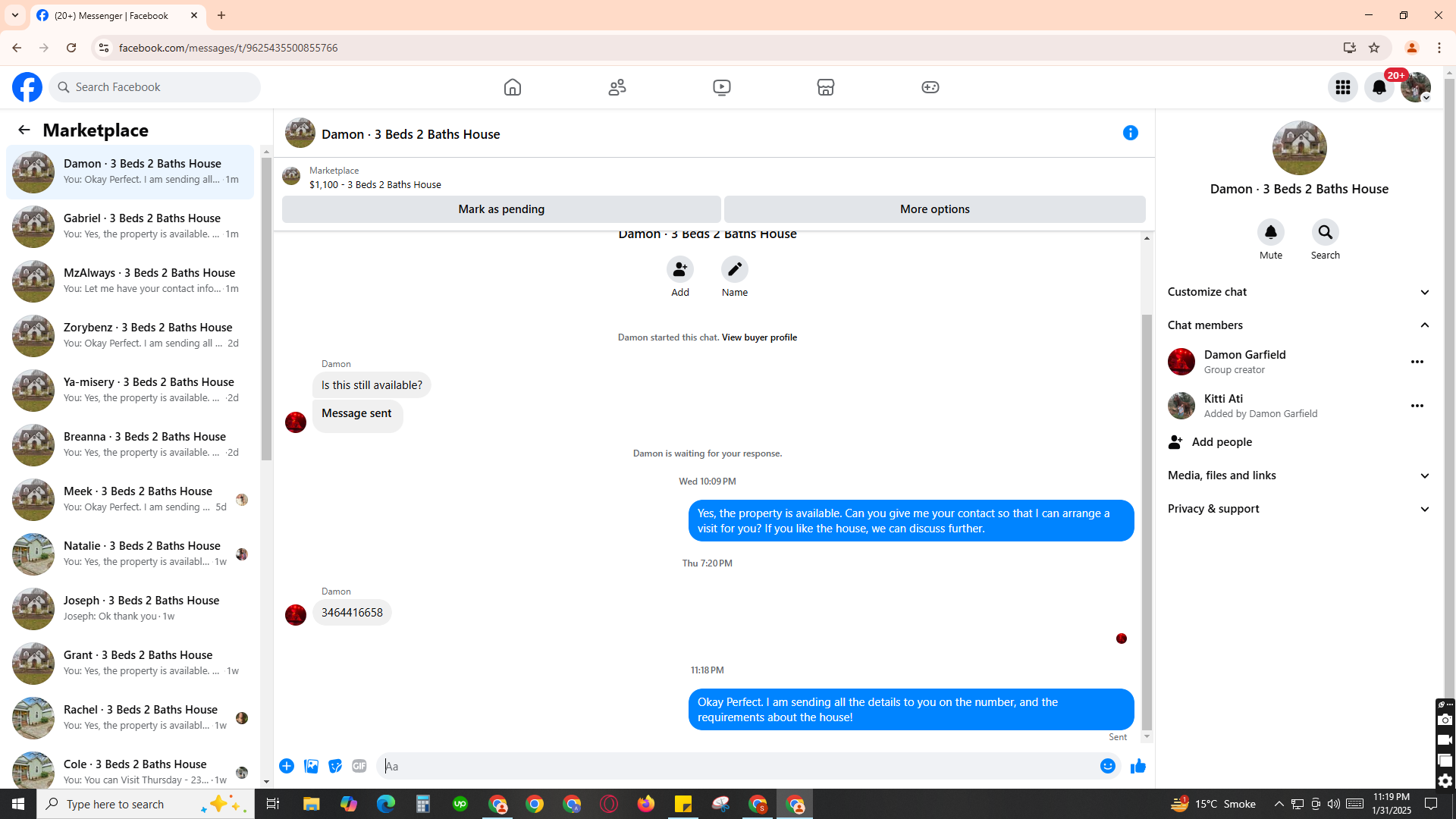Open Grant conversation

(130, 664)
